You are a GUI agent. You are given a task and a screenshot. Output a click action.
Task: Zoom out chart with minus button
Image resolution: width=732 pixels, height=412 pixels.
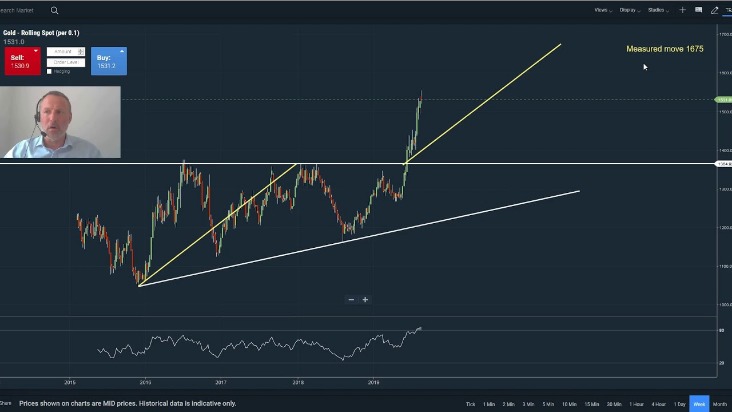point(351,299)
